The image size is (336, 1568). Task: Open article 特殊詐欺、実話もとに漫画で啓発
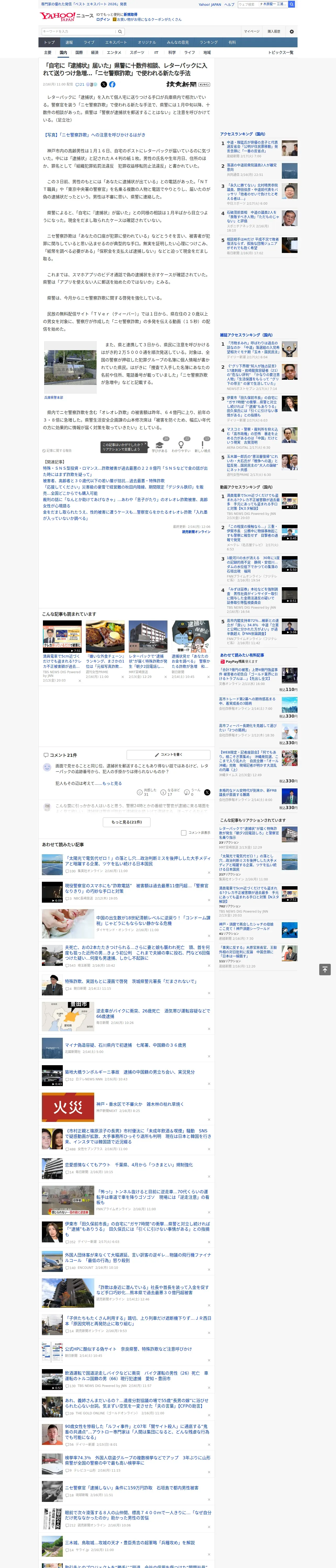pos(131,981)
